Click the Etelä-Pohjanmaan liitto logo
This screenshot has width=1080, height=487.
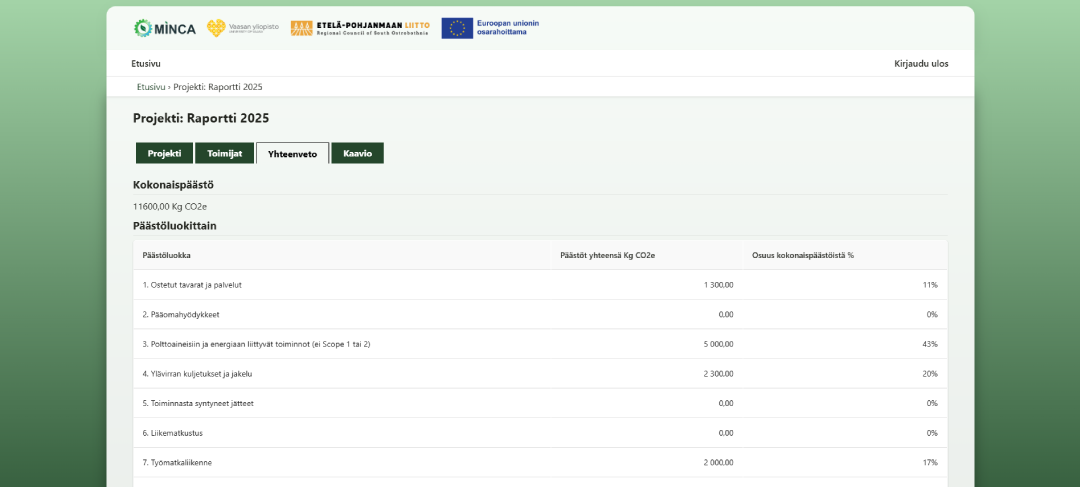coord(360,28)
